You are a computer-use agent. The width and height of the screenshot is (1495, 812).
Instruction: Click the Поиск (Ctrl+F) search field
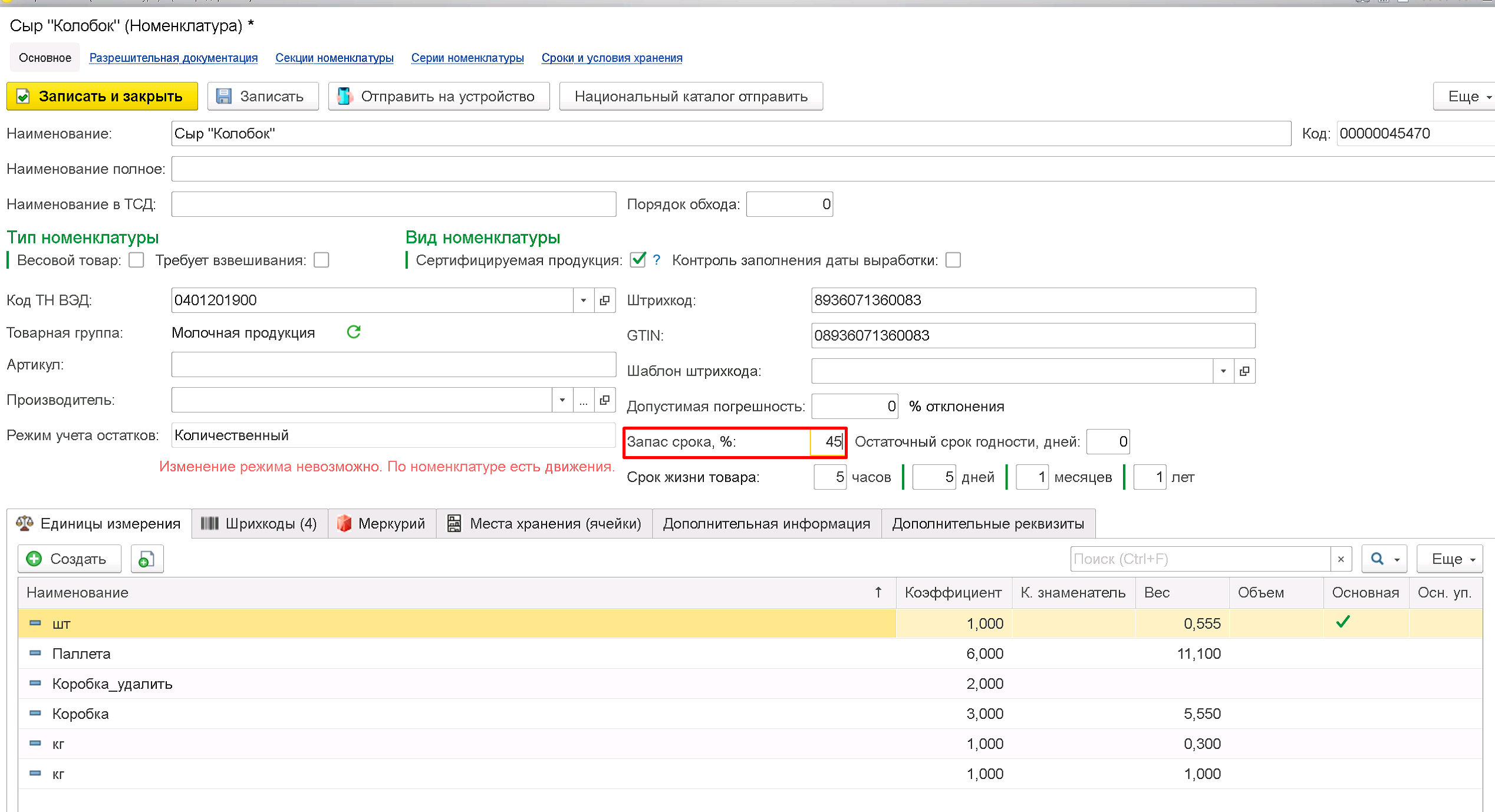1201,559
